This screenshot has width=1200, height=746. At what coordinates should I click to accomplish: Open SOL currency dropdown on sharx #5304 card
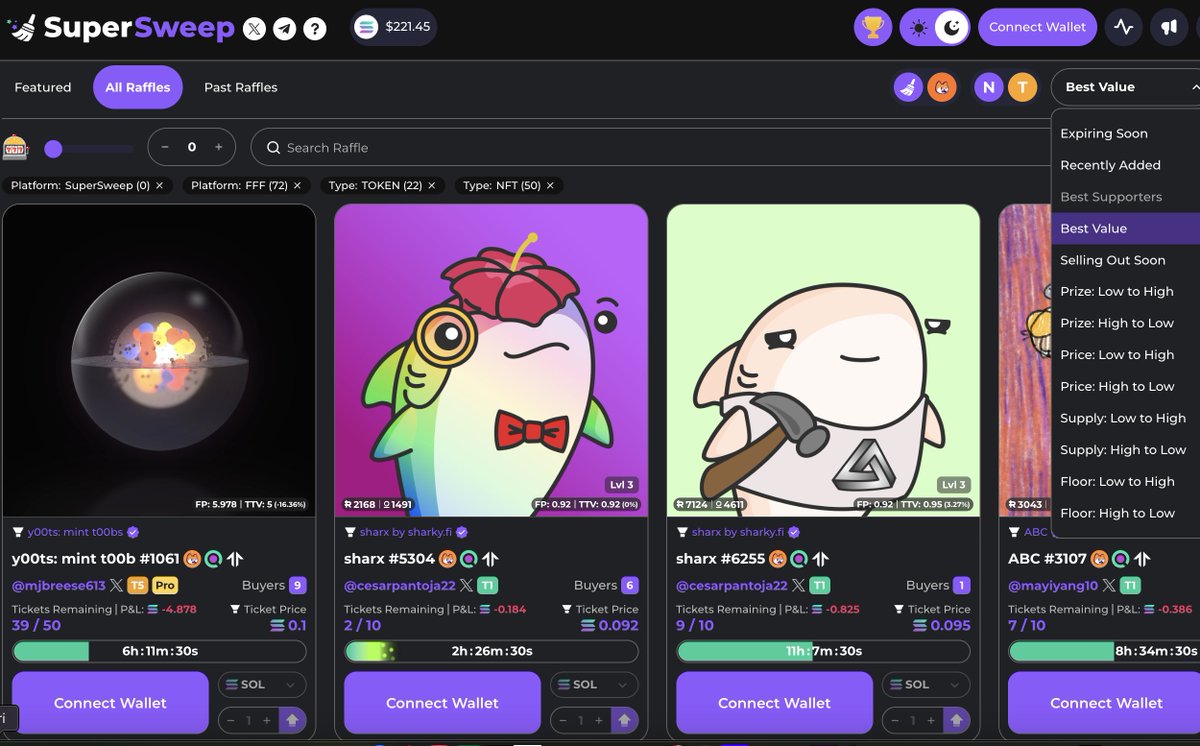(594, 685)
